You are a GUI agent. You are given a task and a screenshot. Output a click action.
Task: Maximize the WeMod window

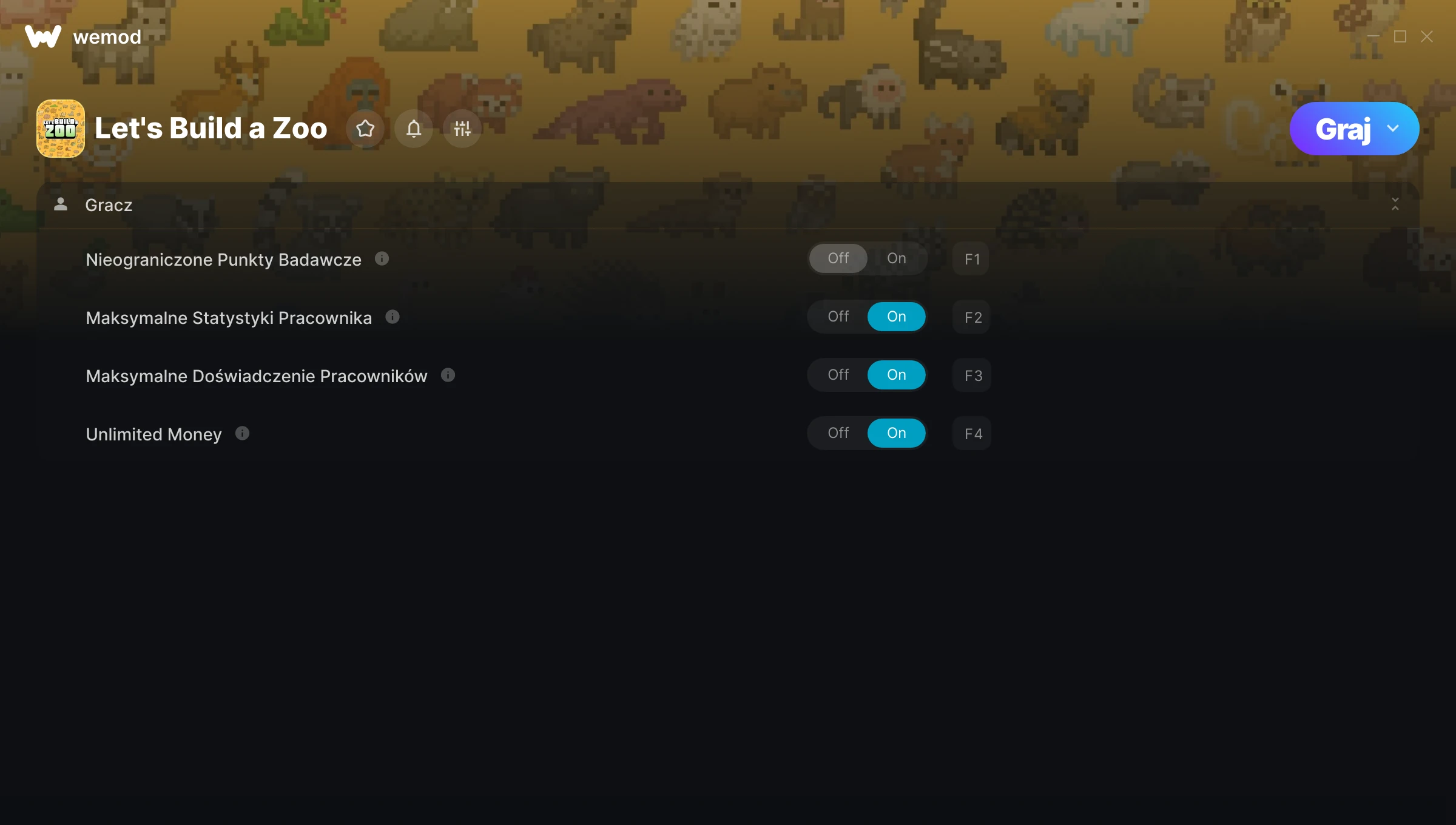[x=1400, y=37]
